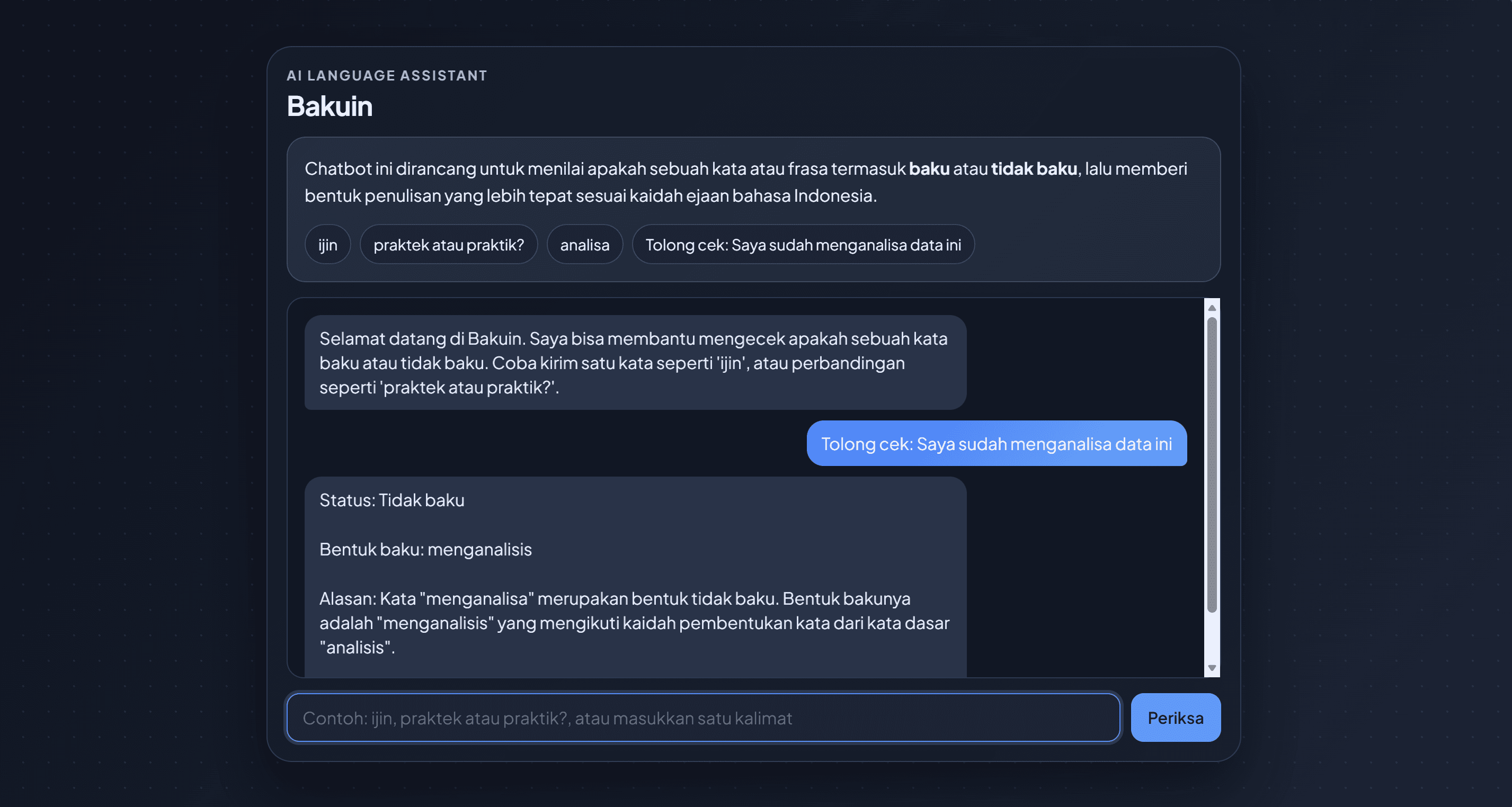The image size is (1512, 807).
Task: Click the bold 'baku' word in description
Action: pos(929,169)
